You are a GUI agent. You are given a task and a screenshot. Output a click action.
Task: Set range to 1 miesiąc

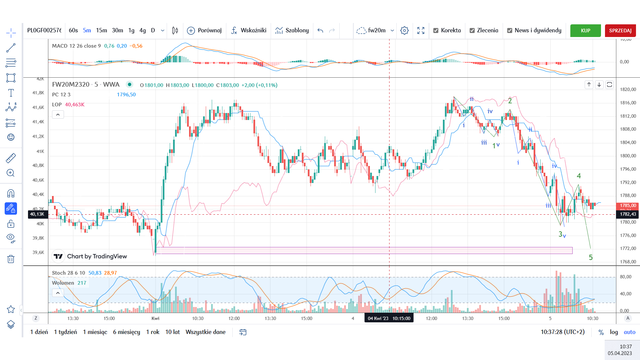tap(95, 332)
